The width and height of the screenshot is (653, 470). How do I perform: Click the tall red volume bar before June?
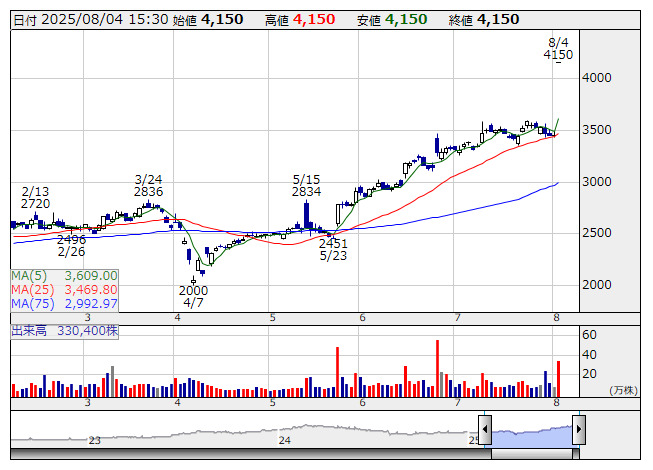click(337, 372)
